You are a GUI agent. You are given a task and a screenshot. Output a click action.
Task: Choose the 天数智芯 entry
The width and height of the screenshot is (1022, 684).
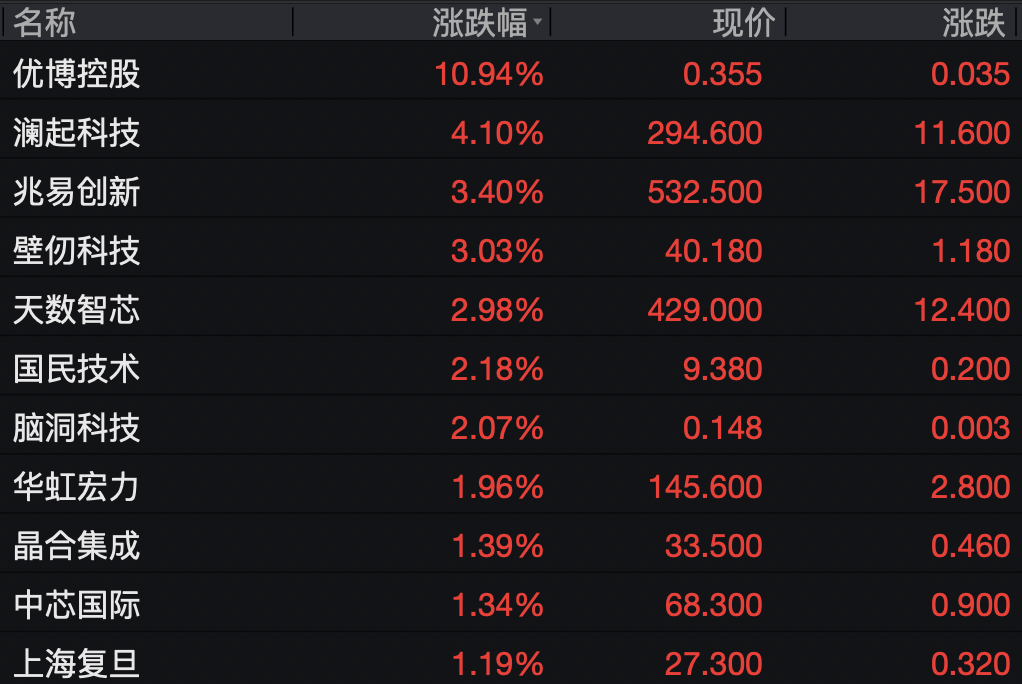tap(511, 310)
